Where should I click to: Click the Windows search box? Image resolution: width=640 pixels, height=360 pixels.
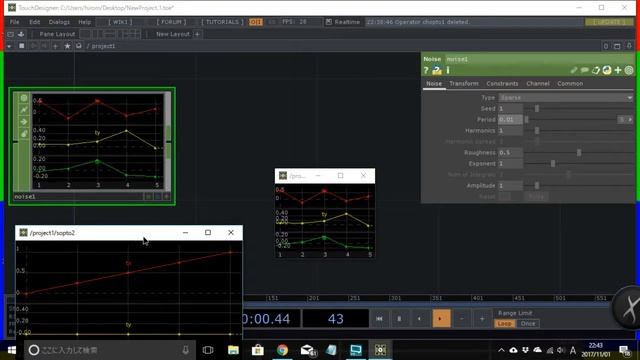(109, 350)
